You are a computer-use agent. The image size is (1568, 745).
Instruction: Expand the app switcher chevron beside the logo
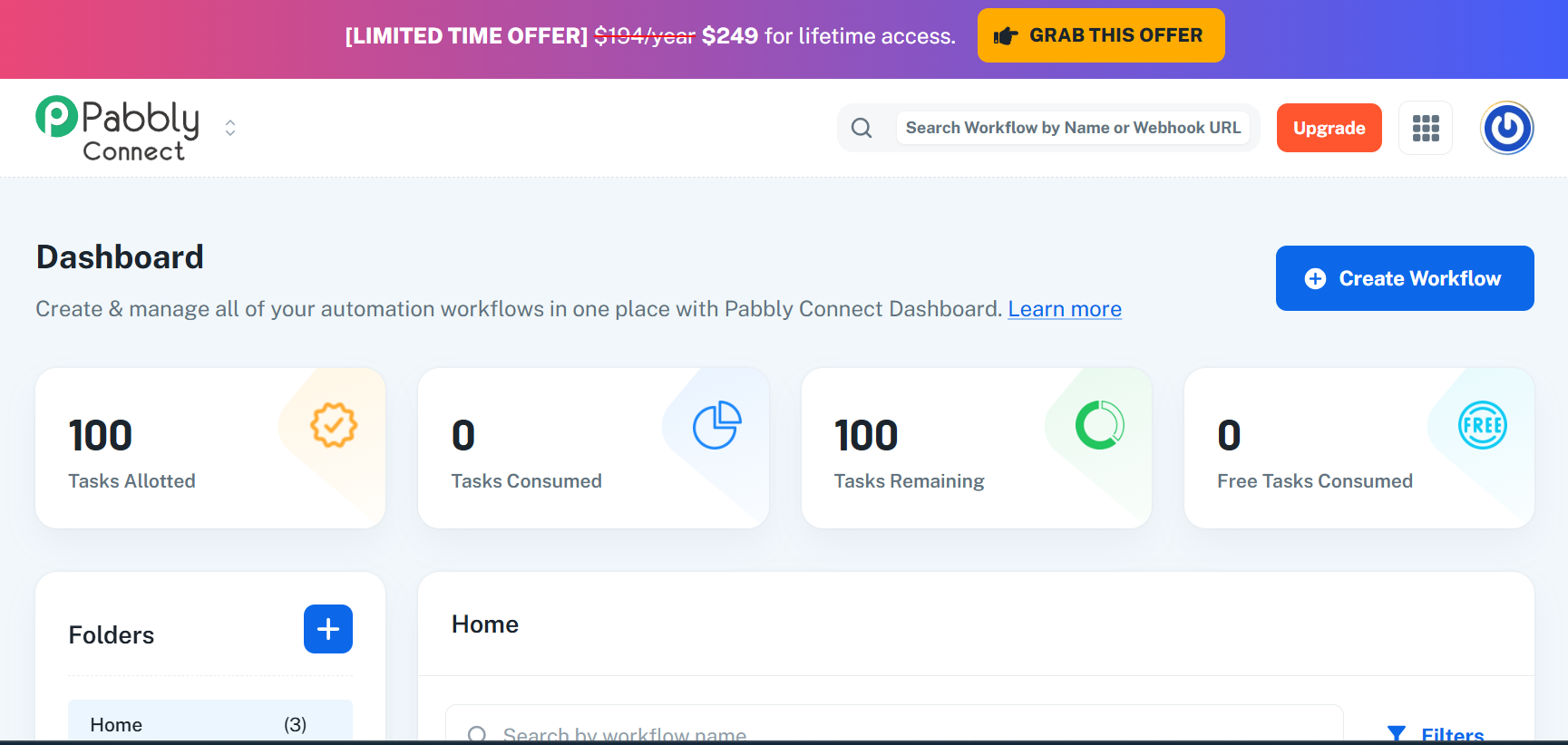[230, 128]
